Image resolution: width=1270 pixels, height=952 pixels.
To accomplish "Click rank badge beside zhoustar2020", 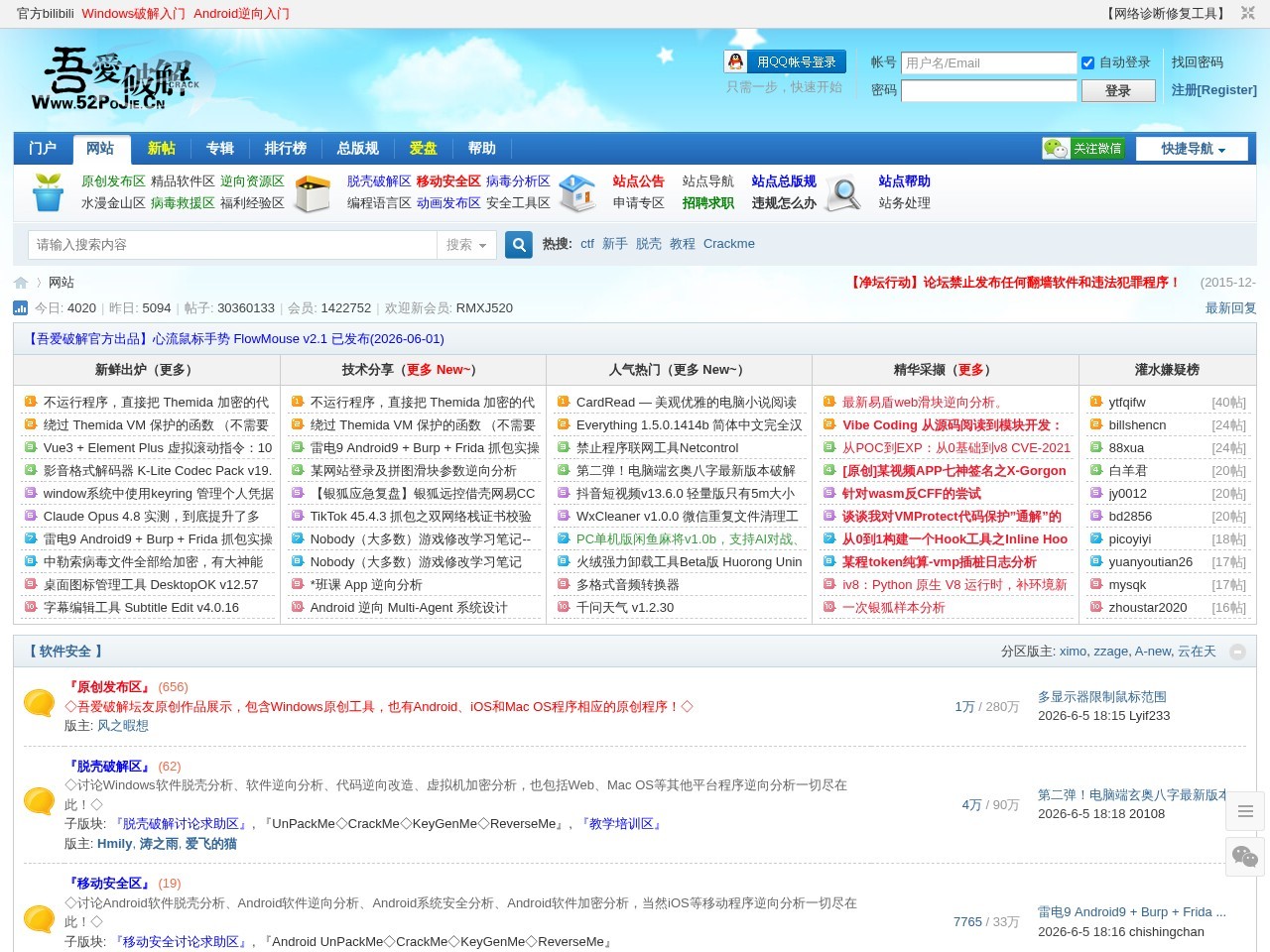I will pos(1096,607).
